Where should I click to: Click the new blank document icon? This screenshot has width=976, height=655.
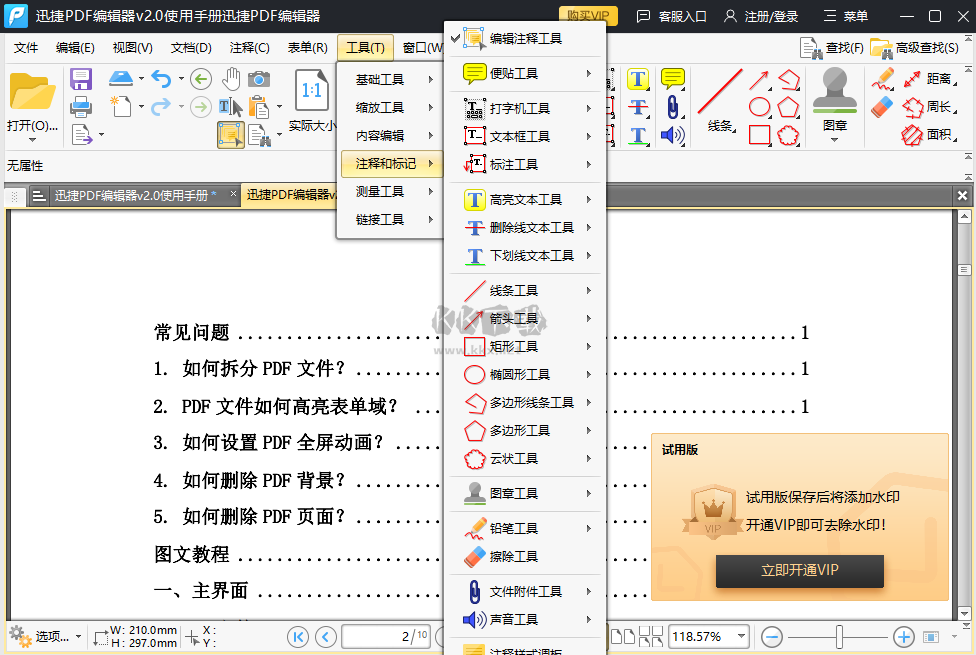point(121,106)
